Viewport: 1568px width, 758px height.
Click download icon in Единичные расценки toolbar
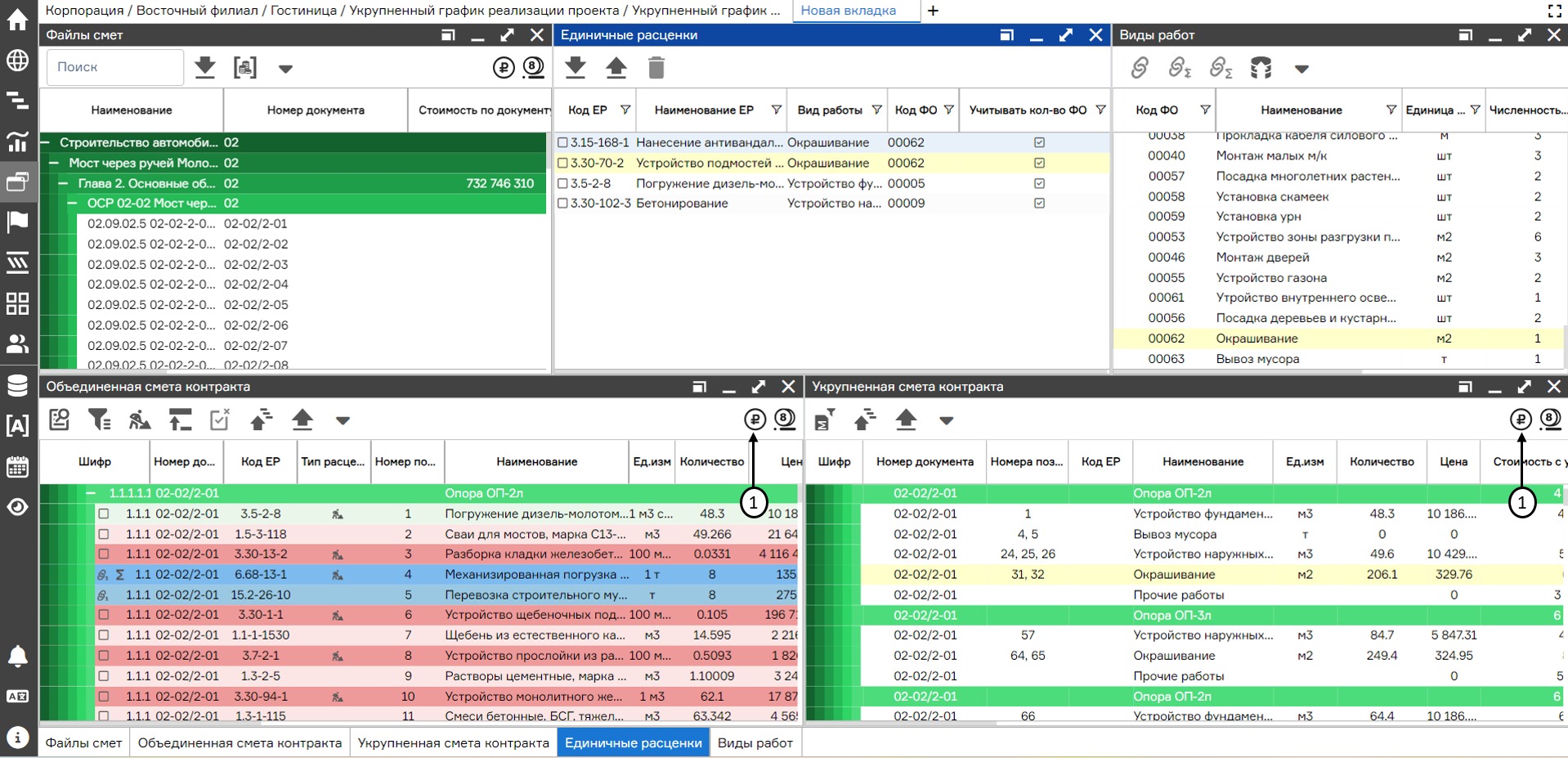point(576,67)
